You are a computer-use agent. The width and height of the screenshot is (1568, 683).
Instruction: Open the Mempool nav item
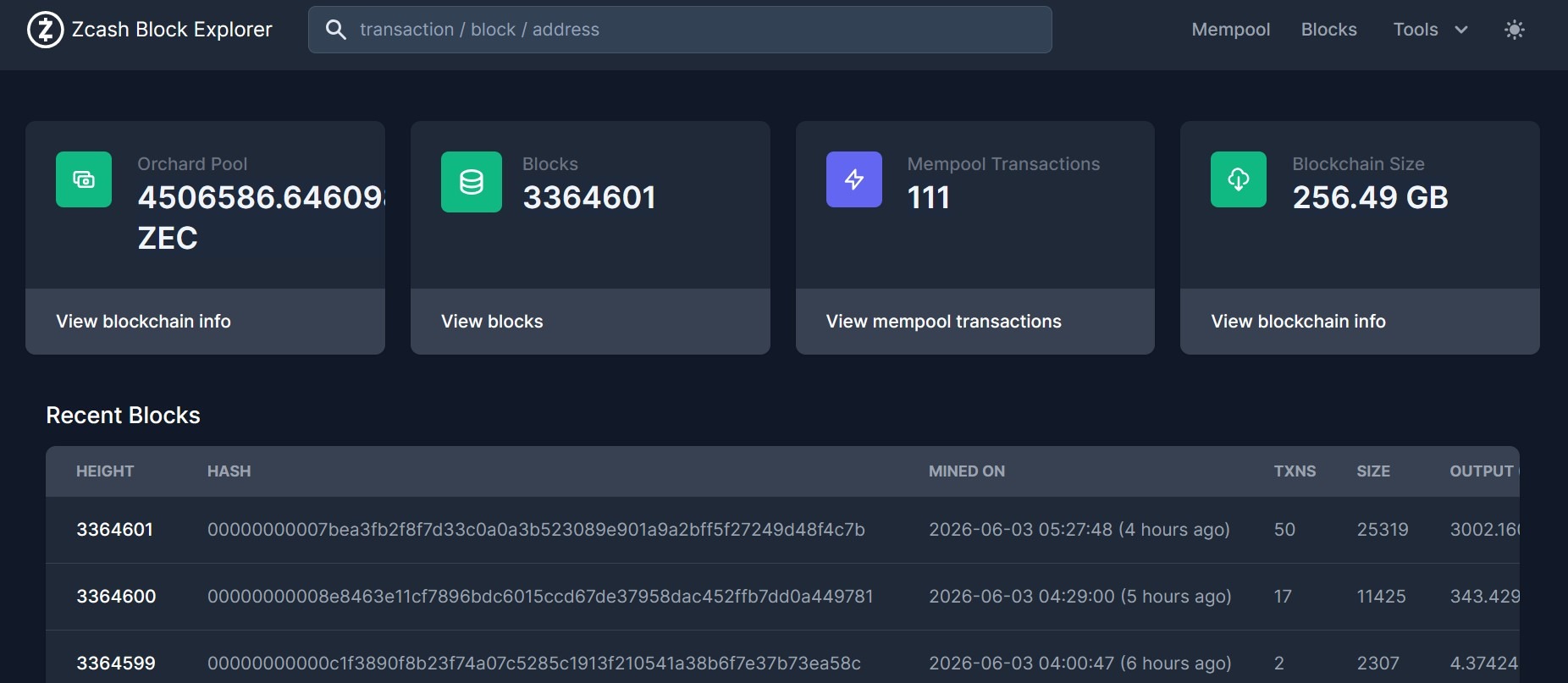[1230, 30]
